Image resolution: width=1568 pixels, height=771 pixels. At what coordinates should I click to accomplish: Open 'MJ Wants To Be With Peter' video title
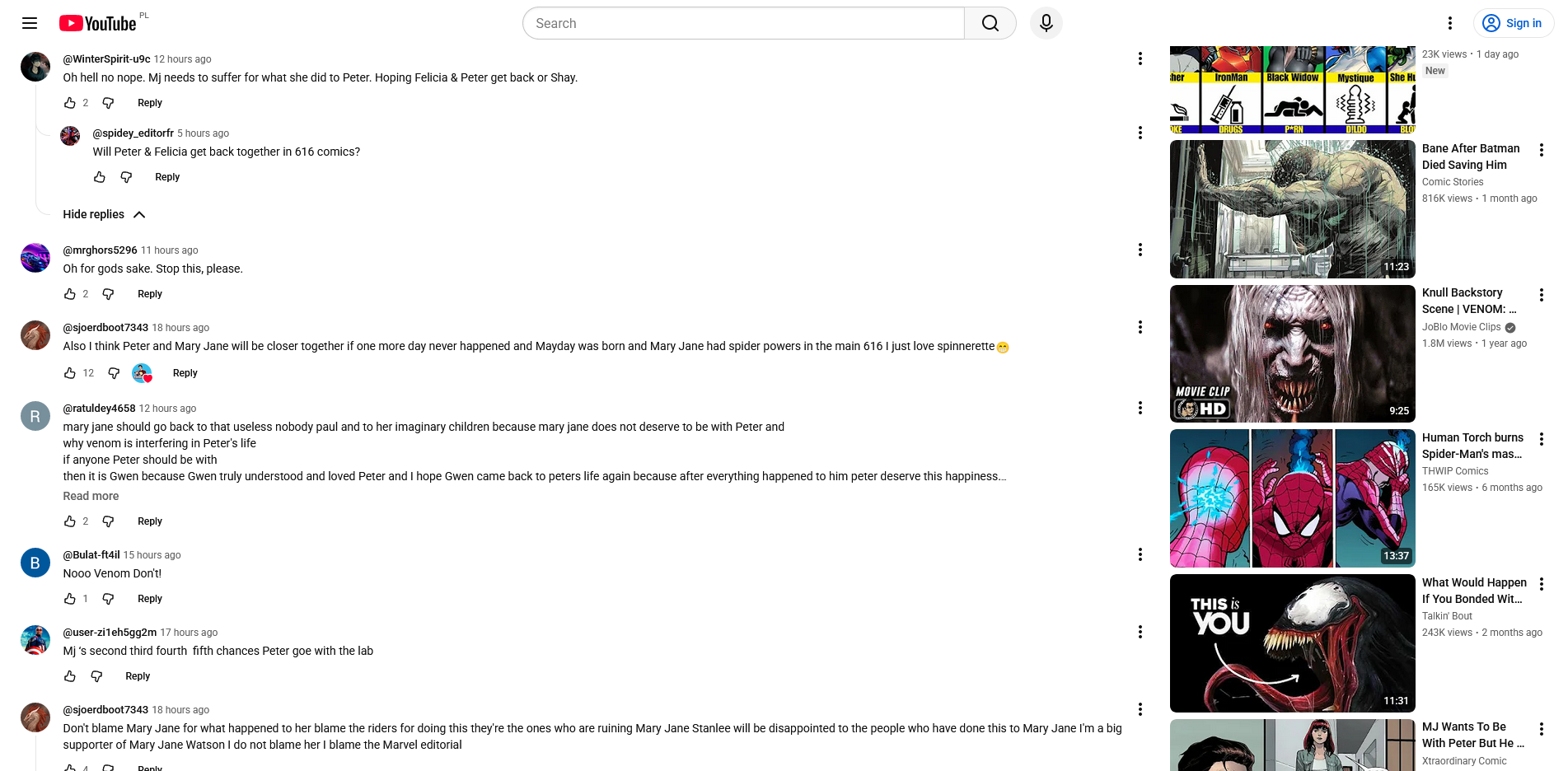(x=1473, y=735)
